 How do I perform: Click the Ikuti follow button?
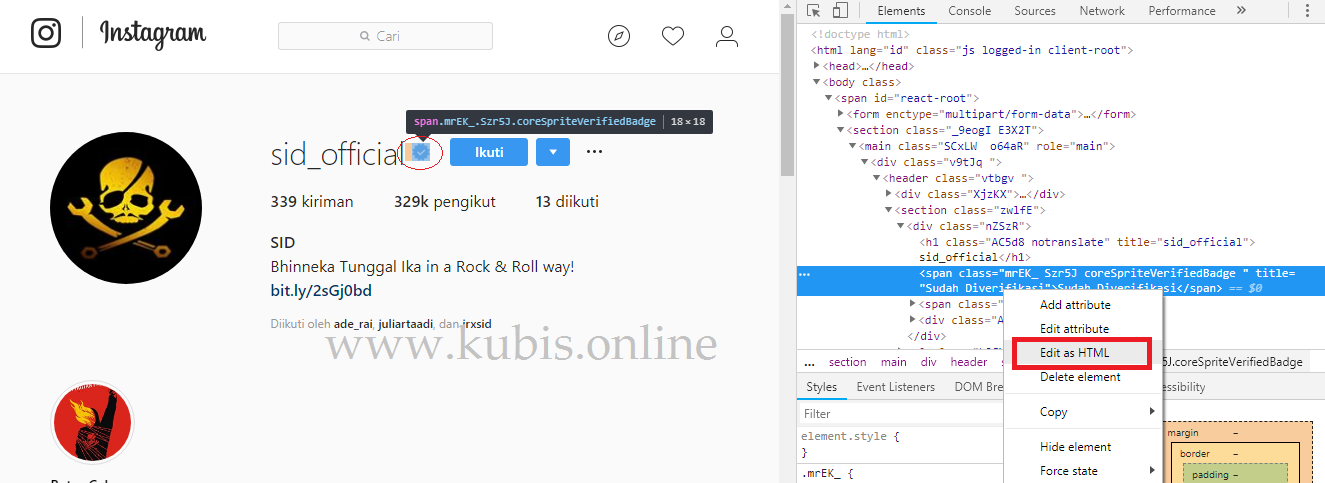pos(488,152)
